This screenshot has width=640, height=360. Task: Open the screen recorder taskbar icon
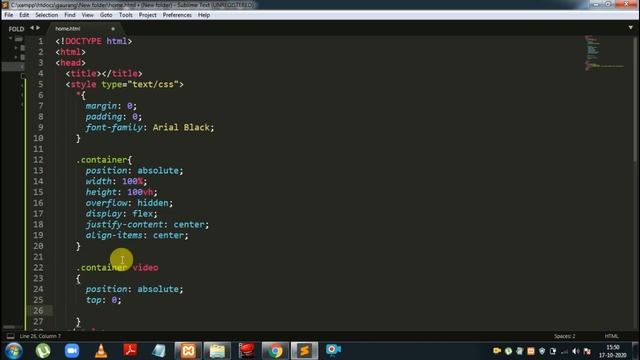tap(333, 351)
